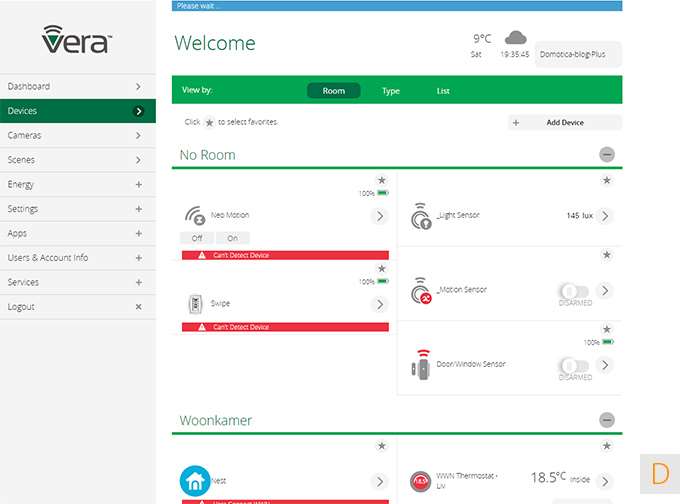Switch to the Type view tab
The height and width of the screenshot is (504, 690).
pyautogui.click(x=390, y=91)
